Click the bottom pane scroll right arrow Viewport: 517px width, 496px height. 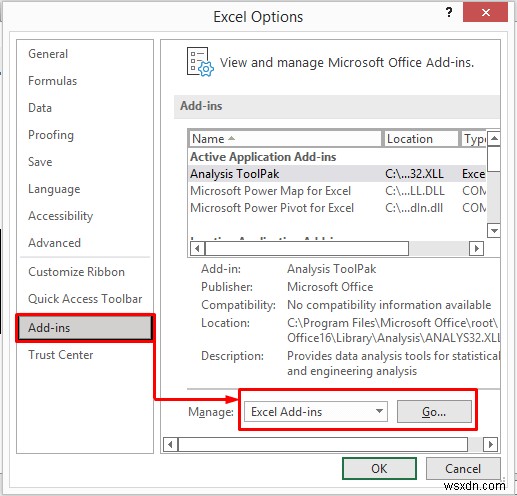(490, 444)
